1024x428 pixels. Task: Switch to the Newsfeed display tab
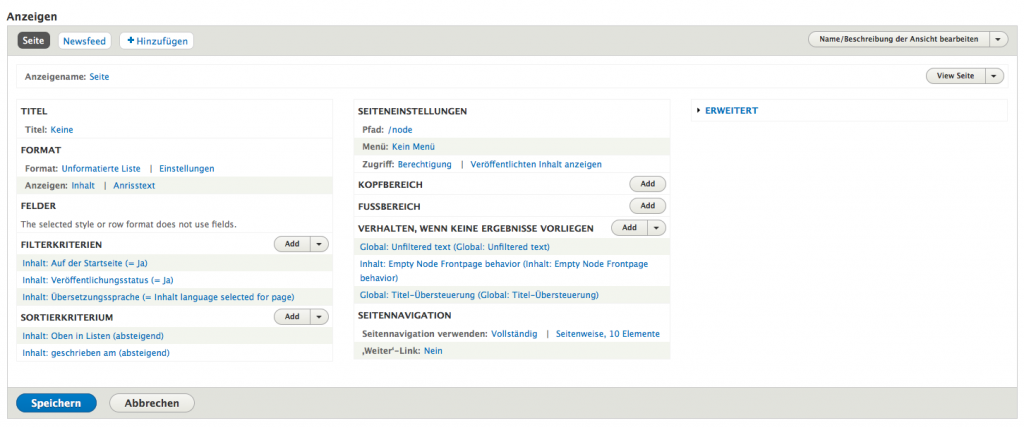point(85,41)
